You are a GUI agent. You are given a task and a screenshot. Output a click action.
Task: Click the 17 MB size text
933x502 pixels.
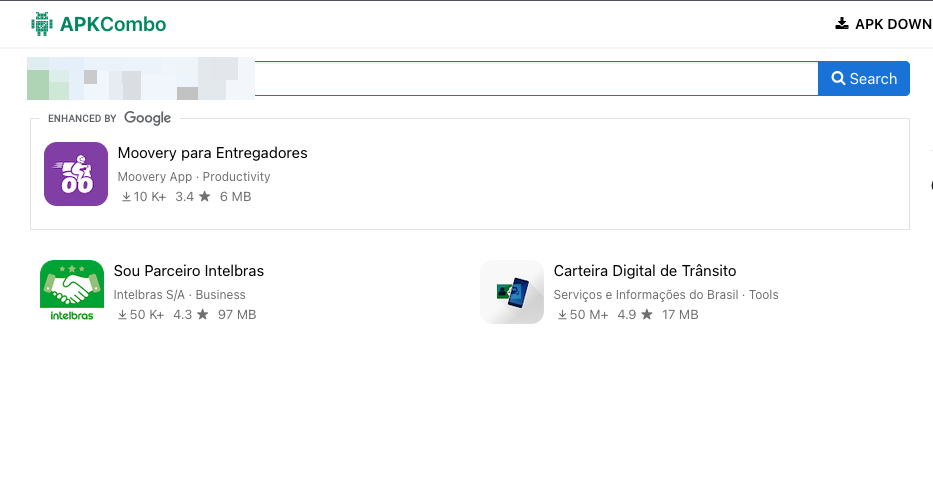pos(680,315)
